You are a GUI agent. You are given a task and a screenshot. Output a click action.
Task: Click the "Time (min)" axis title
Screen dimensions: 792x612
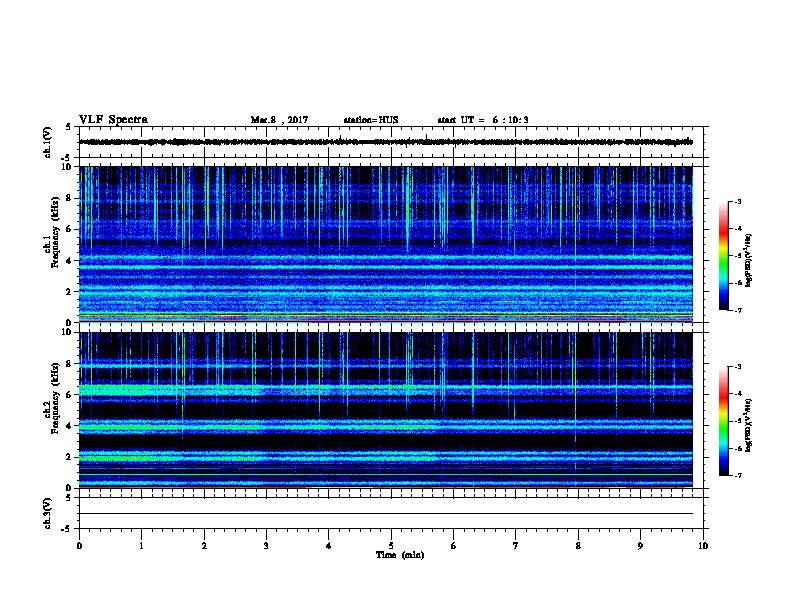click(x=400, y=555)
